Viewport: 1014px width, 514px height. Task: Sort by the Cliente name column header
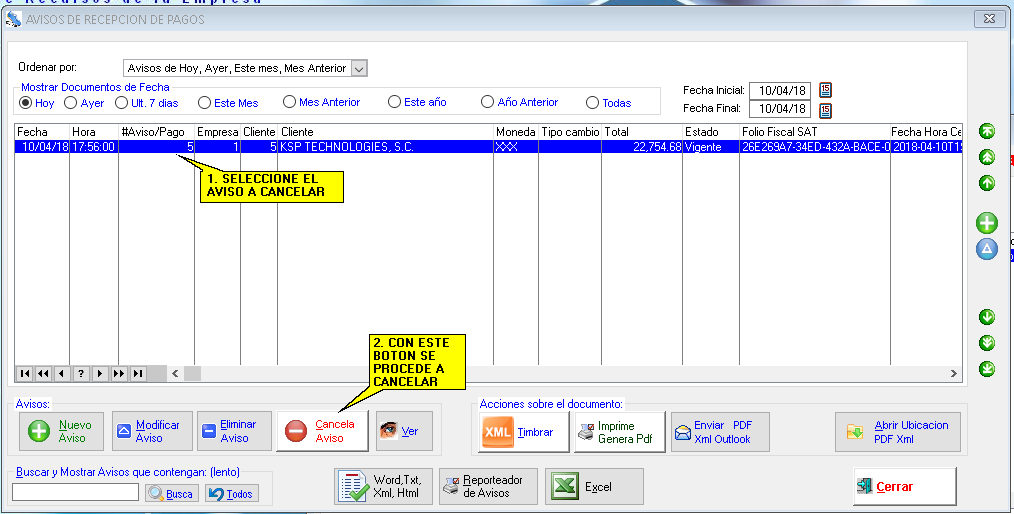pyautogui.click(x=385, y=131)
